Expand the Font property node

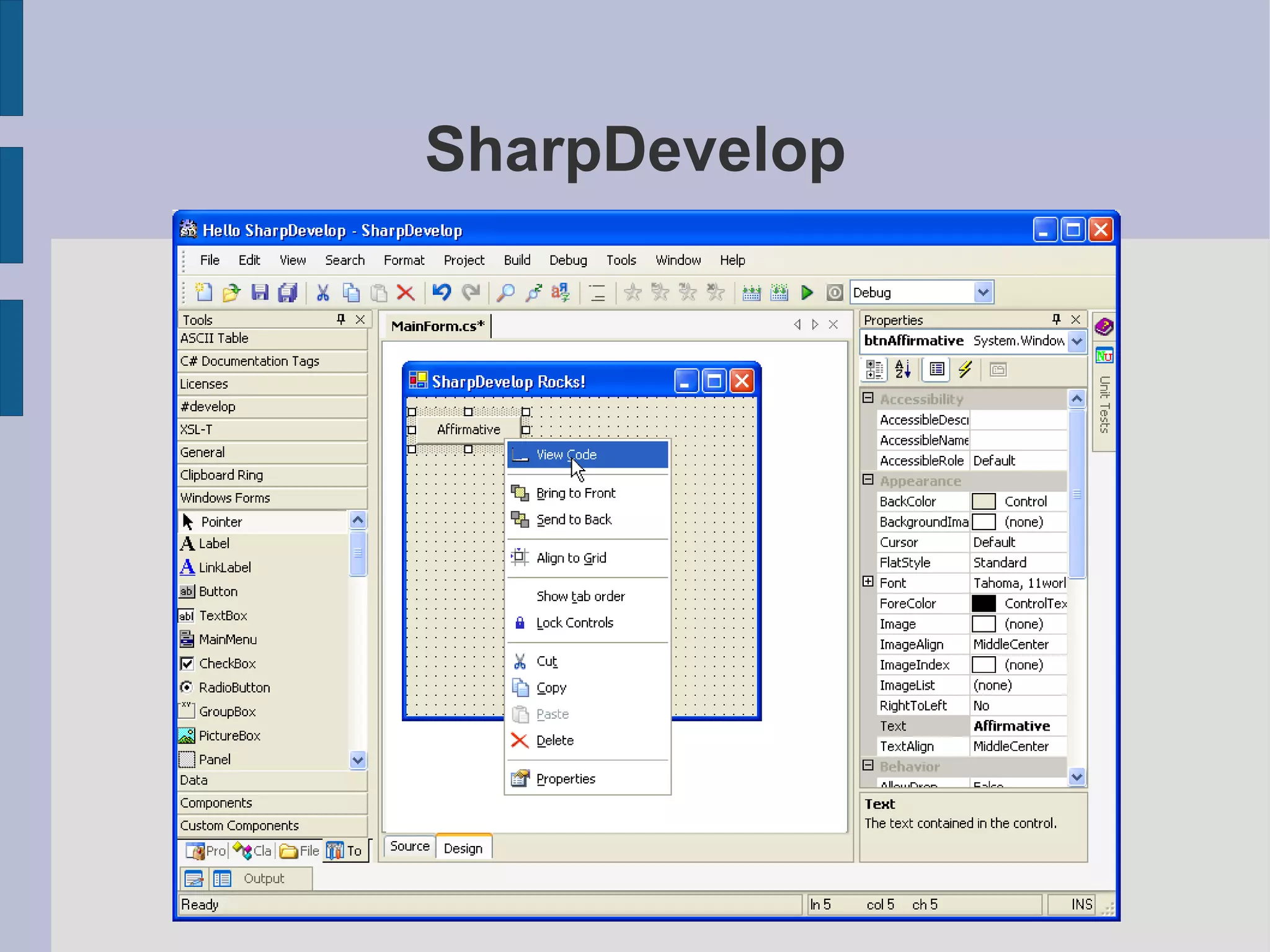868,582
